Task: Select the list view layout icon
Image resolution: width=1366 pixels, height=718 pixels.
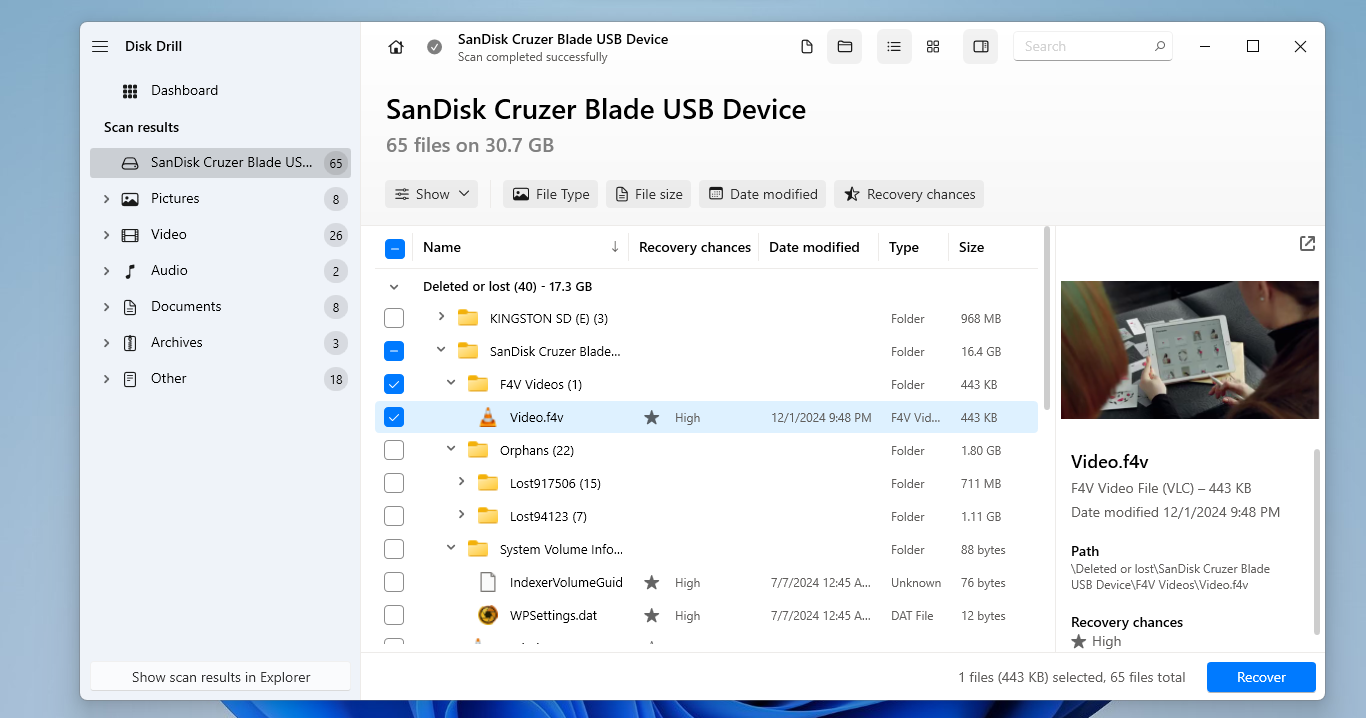Action: 894,47
